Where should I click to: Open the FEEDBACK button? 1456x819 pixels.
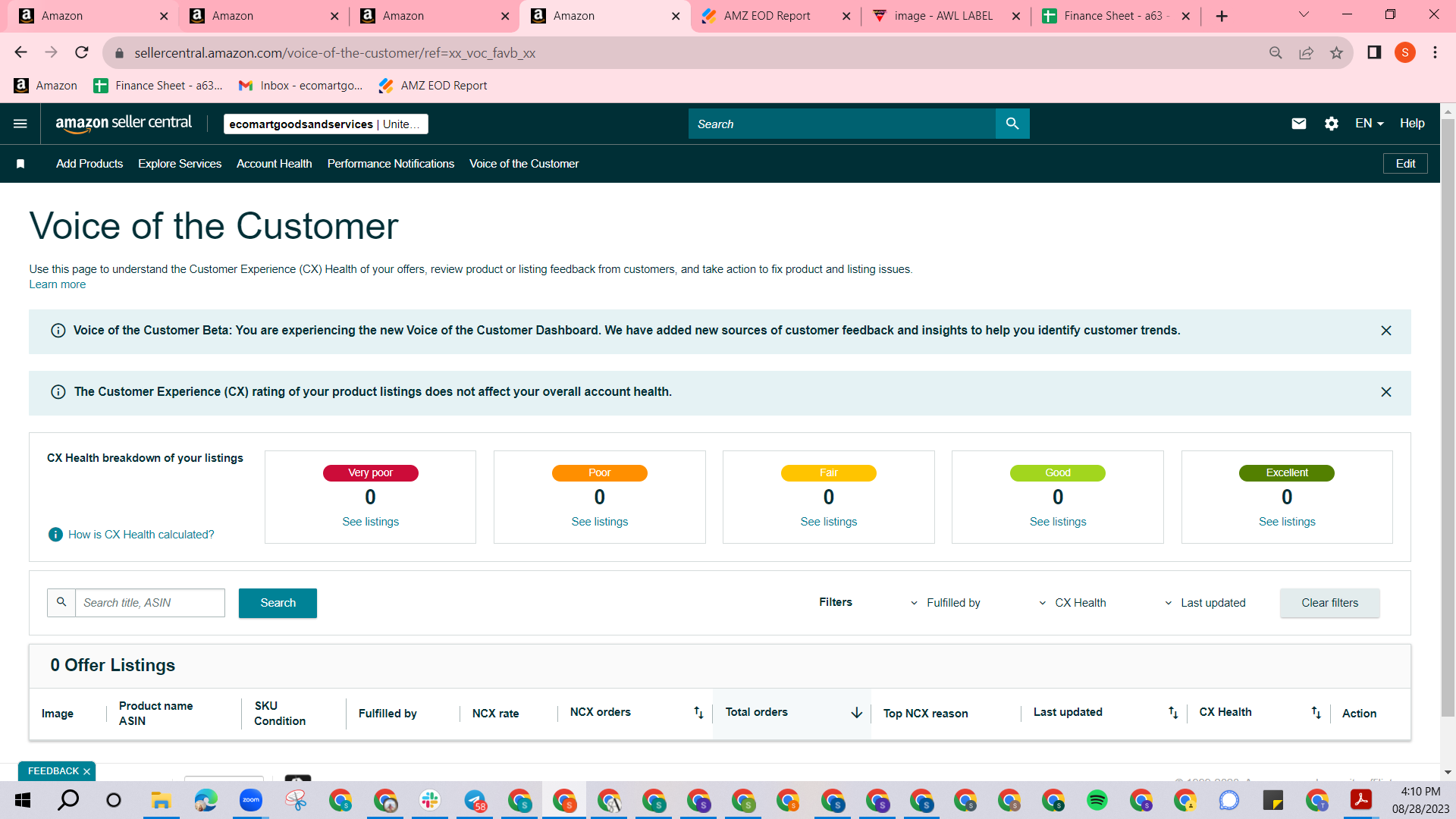[x=52, y=771]
